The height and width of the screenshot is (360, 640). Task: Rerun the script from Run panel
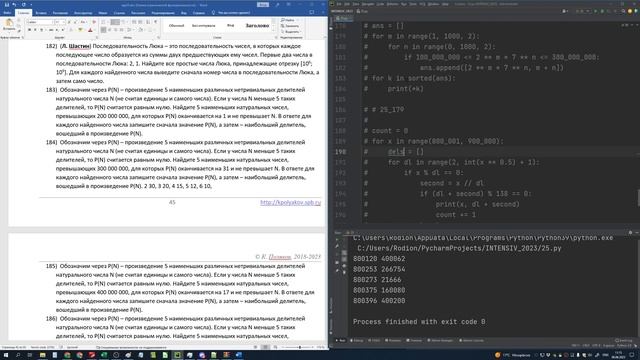tap(337, 239)
